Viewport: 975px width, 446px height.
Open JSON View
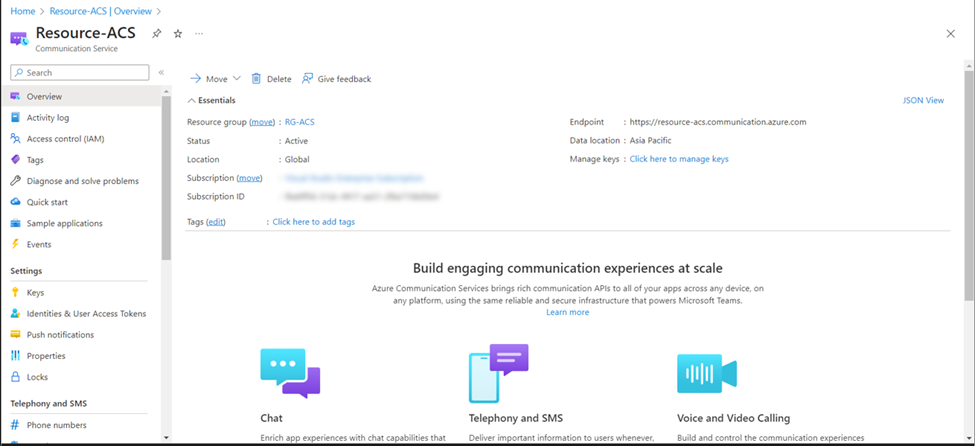(923, 100)
